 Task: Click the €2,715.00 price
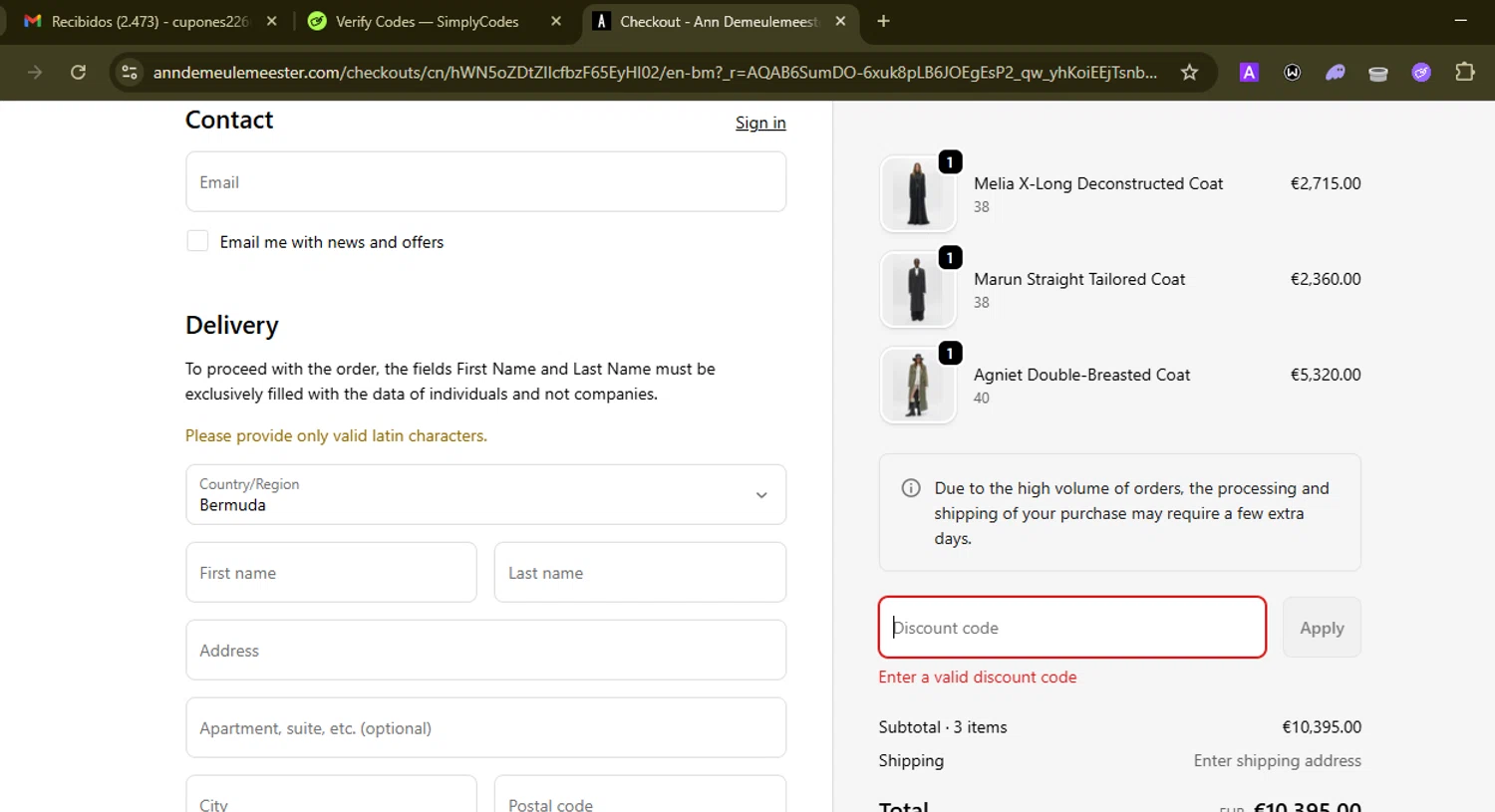click(x=1326, y=183)
